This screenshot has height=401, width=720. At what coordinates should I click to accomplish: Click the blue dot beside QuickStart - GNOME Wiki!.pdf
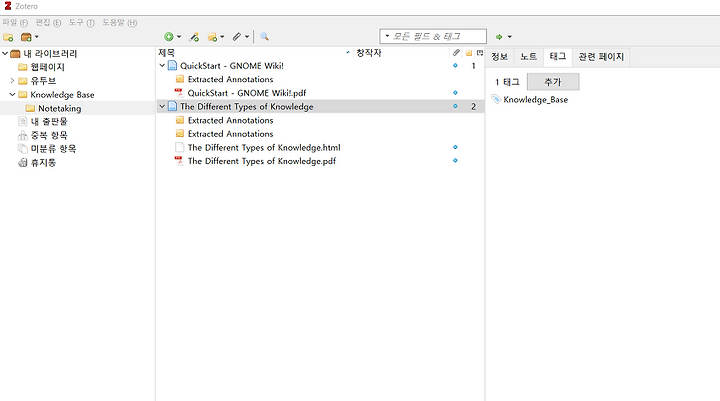[x=455, y=93]
